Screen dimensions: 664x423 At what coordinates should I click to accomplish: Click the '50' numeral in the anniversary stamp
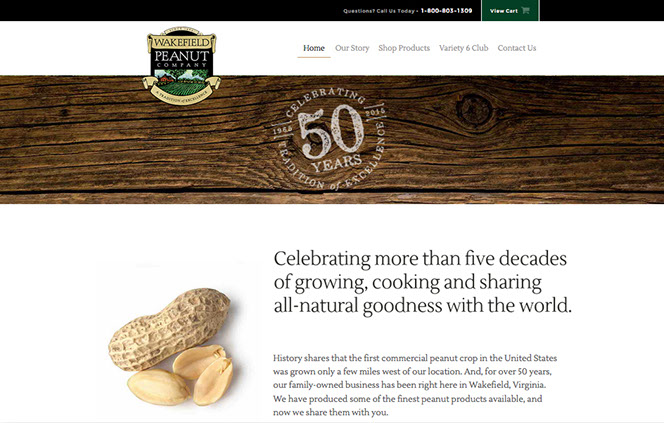click(x=330, y=131)
